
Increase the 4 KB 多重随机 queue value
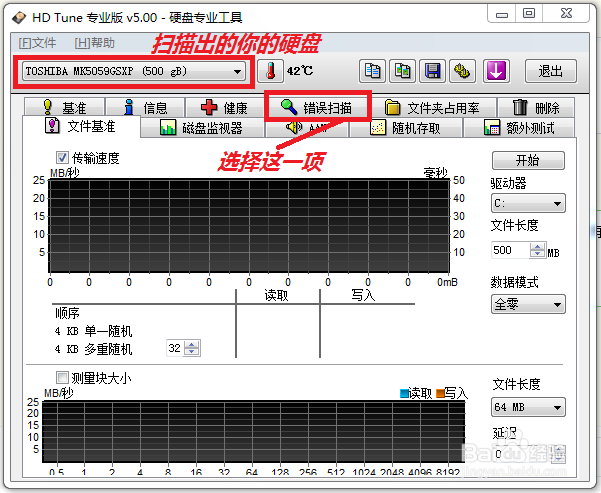[x=192, y=344]
